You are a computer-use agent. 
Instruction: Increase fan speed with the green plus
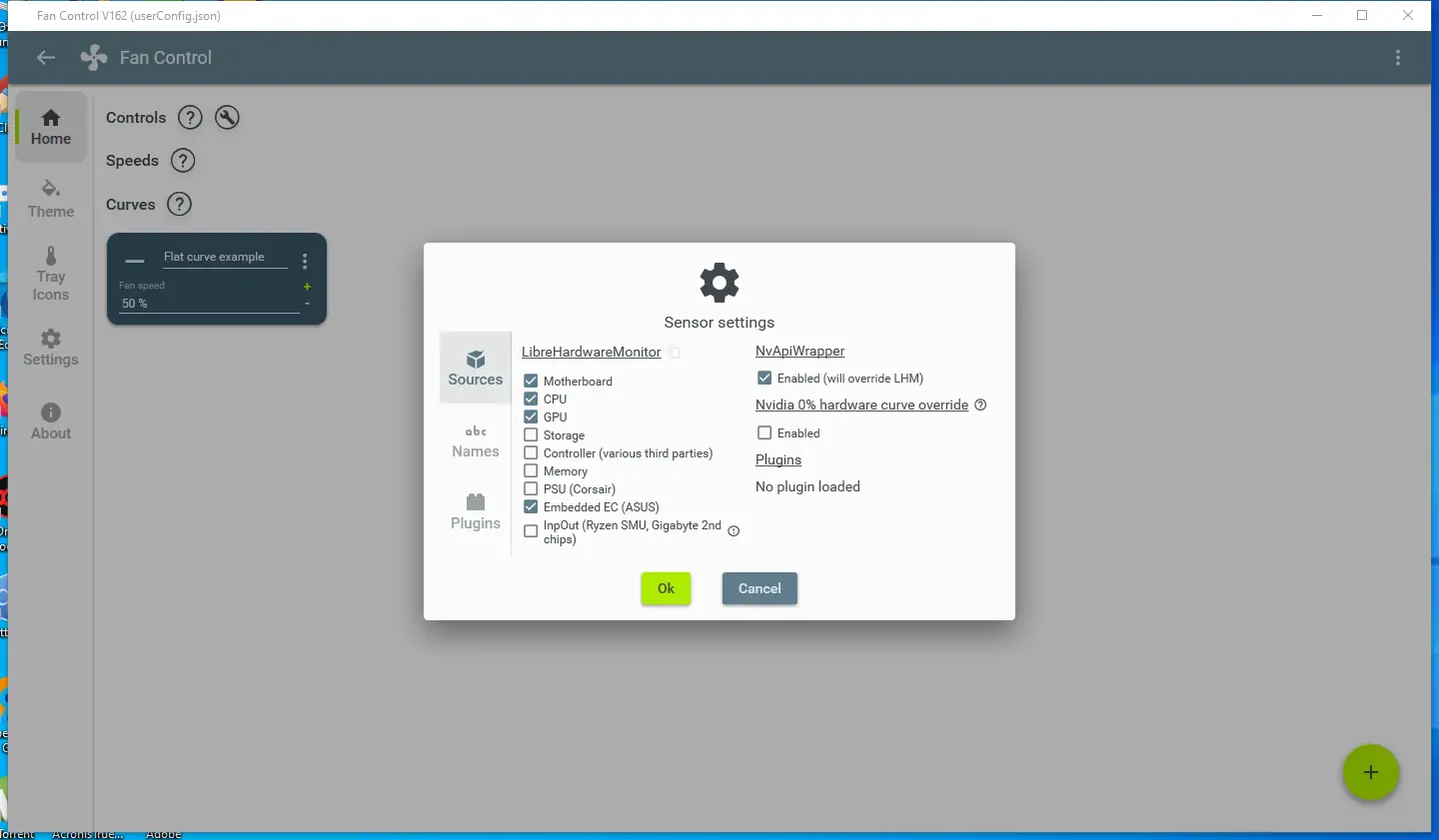tap(307, 287)
